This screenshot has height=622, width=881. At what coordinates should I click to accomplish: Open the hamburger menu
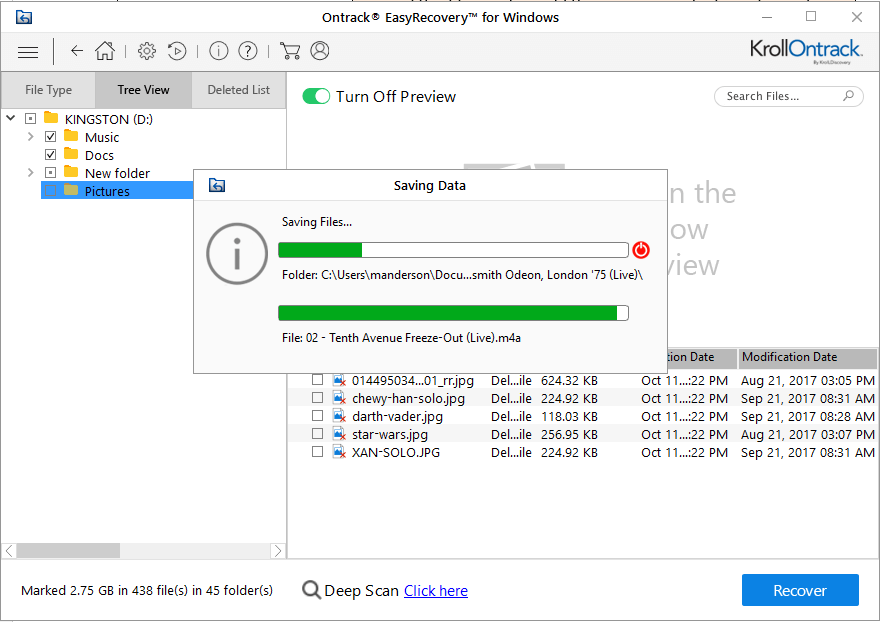[x=28, y=52]
